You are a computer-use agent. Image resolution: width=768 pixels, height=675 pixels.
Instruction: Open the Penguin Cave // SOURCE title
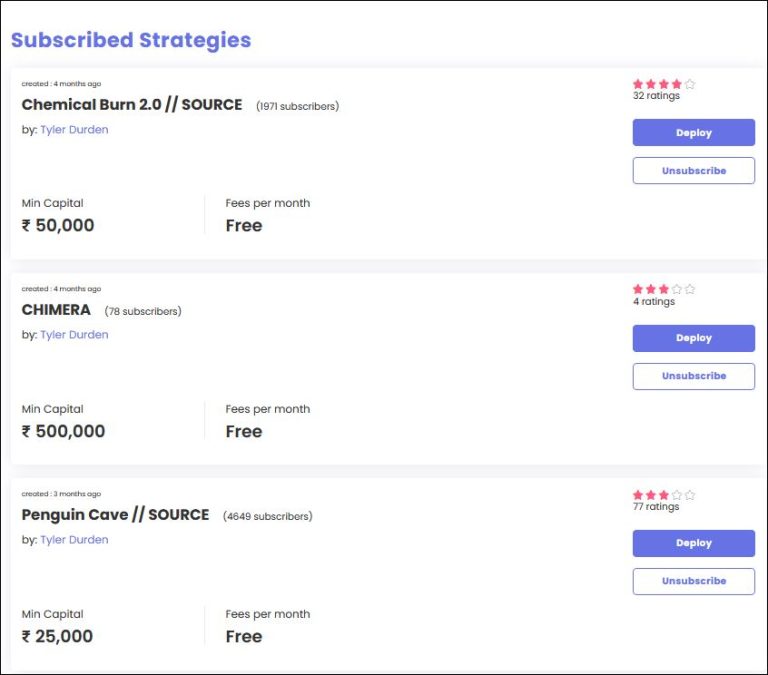coord(115,515)
